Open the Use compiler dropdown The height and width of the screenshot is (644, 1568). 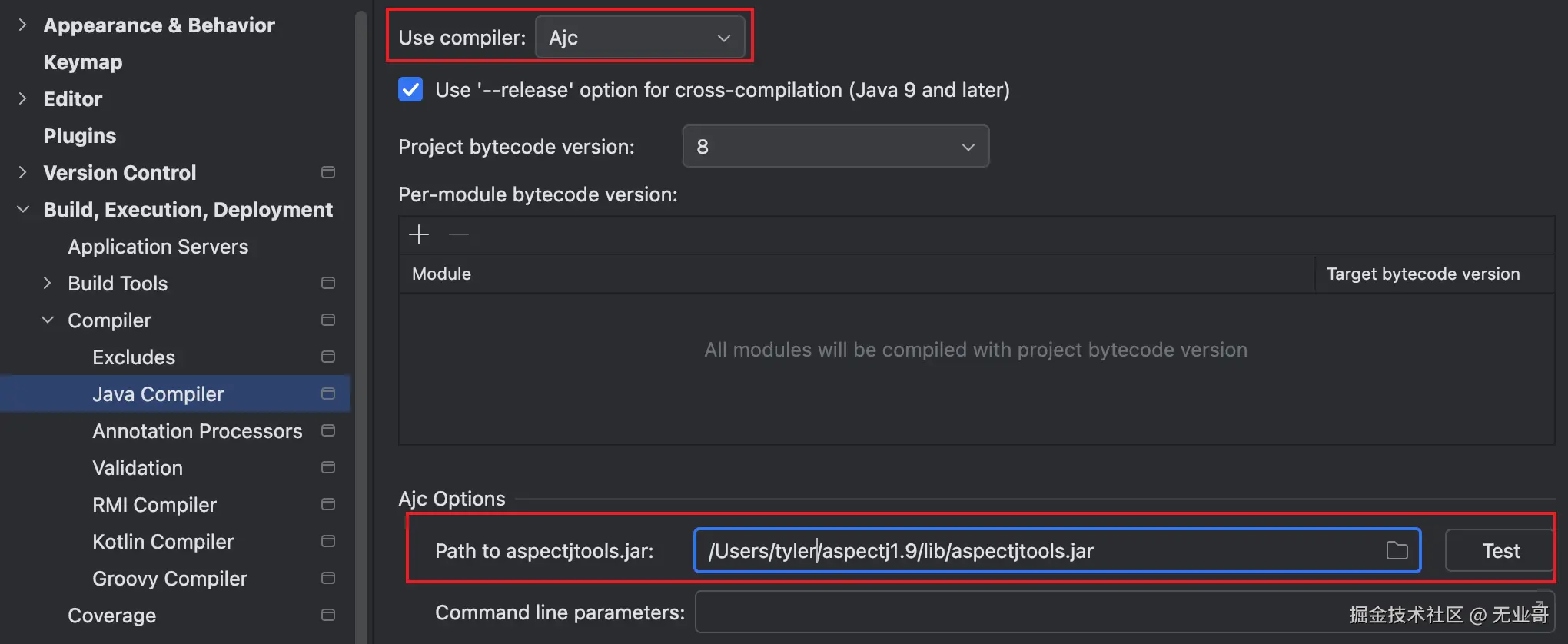tap(639, 38)
